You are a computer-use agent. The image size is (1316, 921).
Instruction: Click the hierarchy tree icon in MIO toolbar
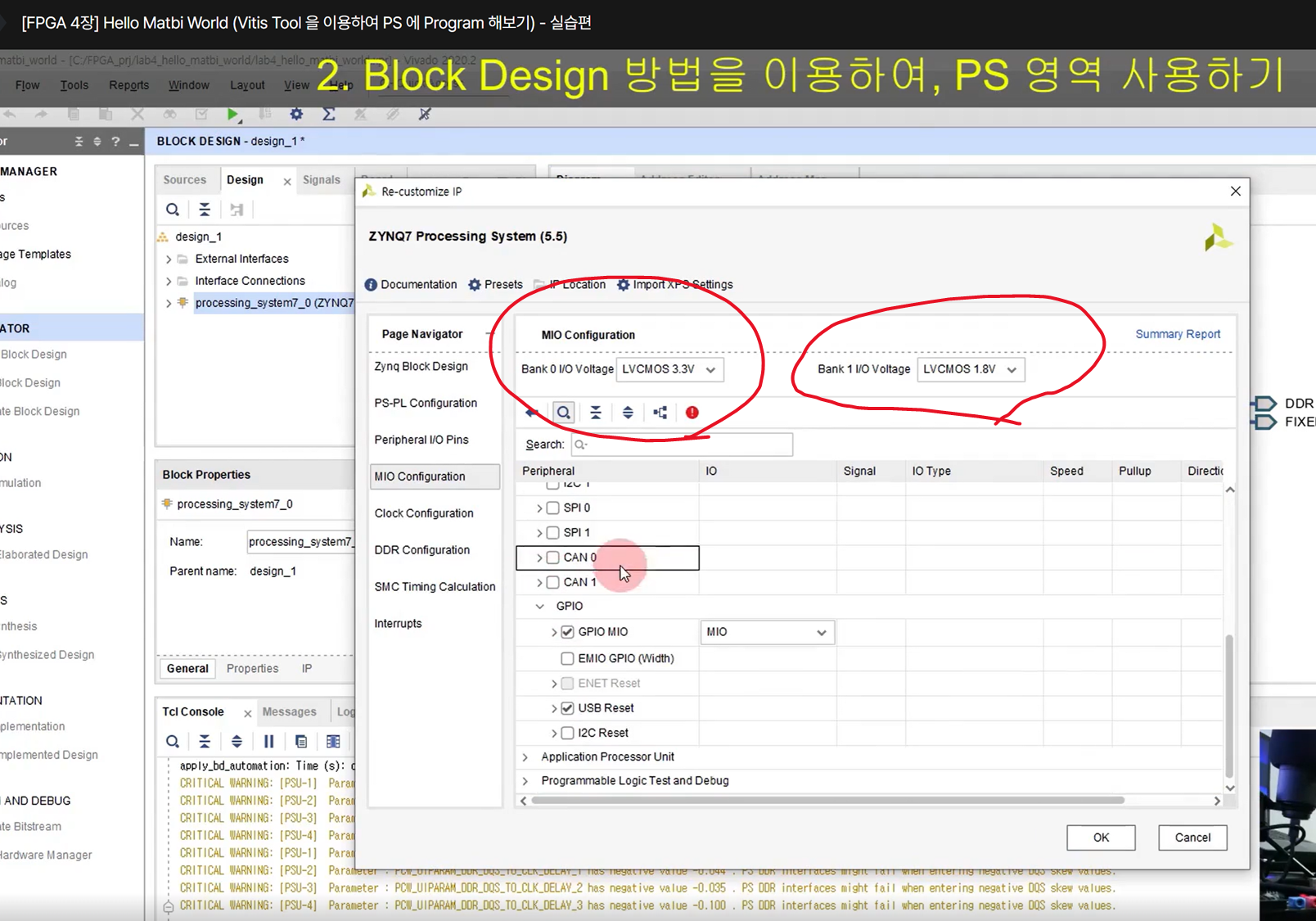click(x=660, y=413)
